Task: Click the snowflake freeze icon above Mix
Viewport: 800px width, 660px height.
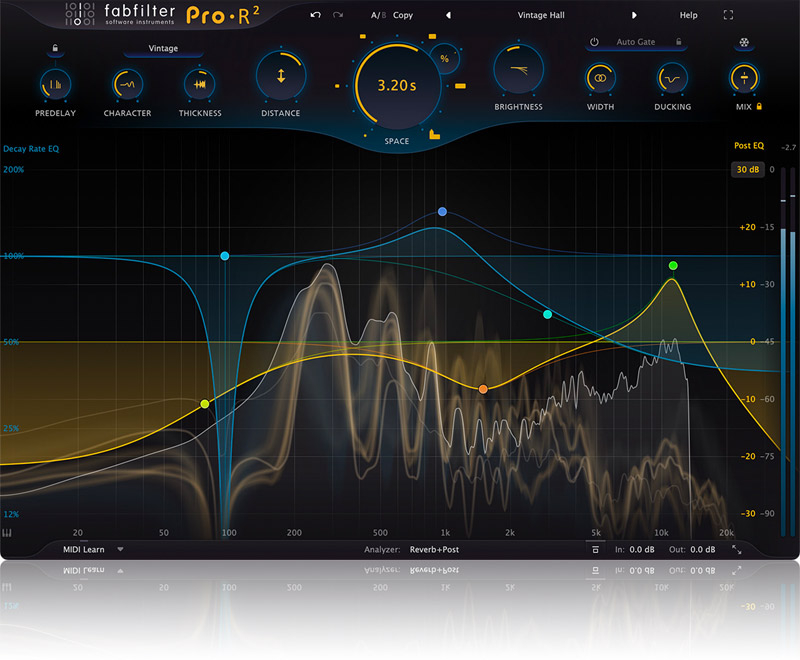Action: (744, 42)
